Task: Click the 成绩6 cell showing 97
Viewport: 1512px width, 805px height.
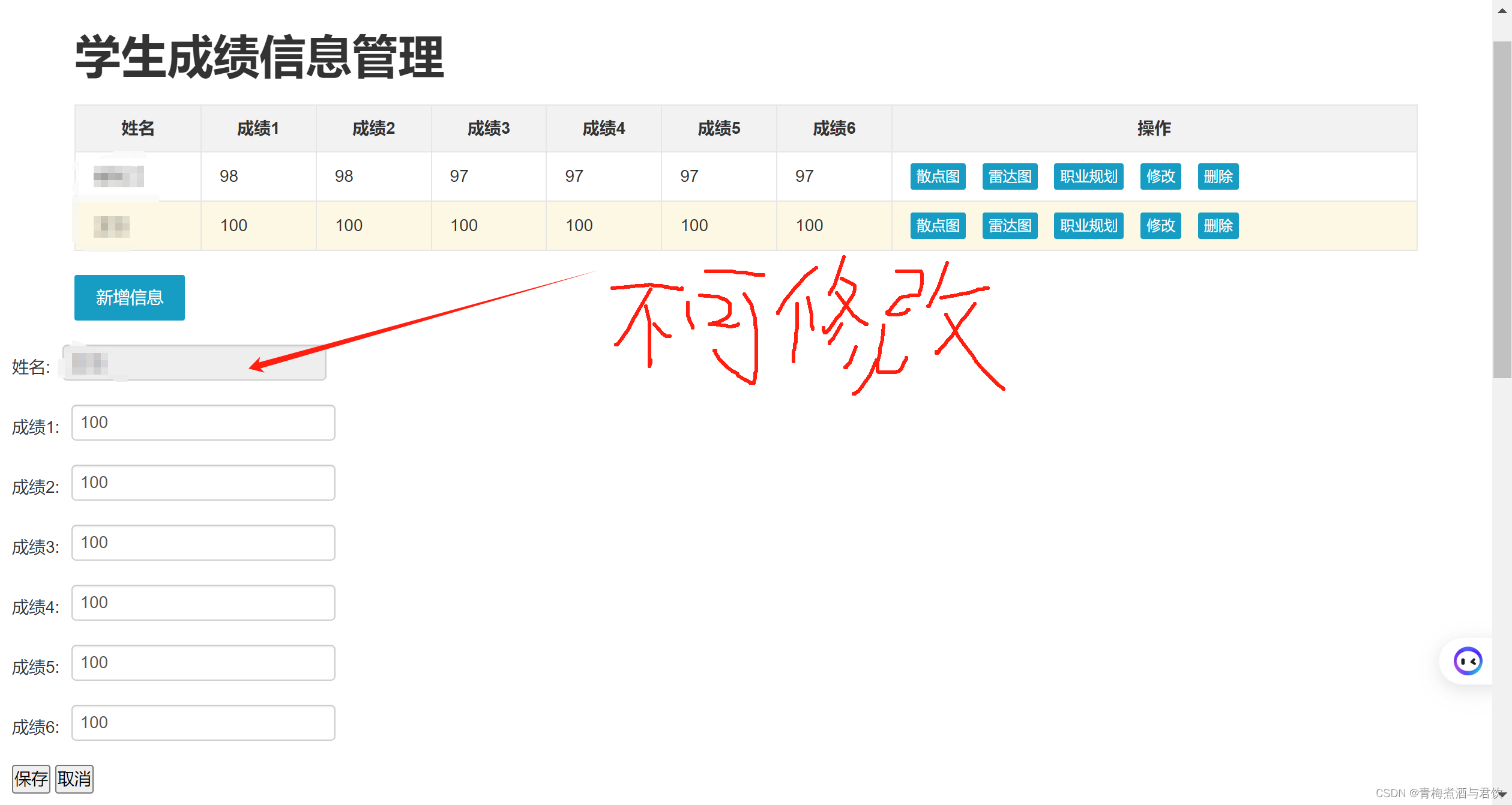Action: [834, 176]
